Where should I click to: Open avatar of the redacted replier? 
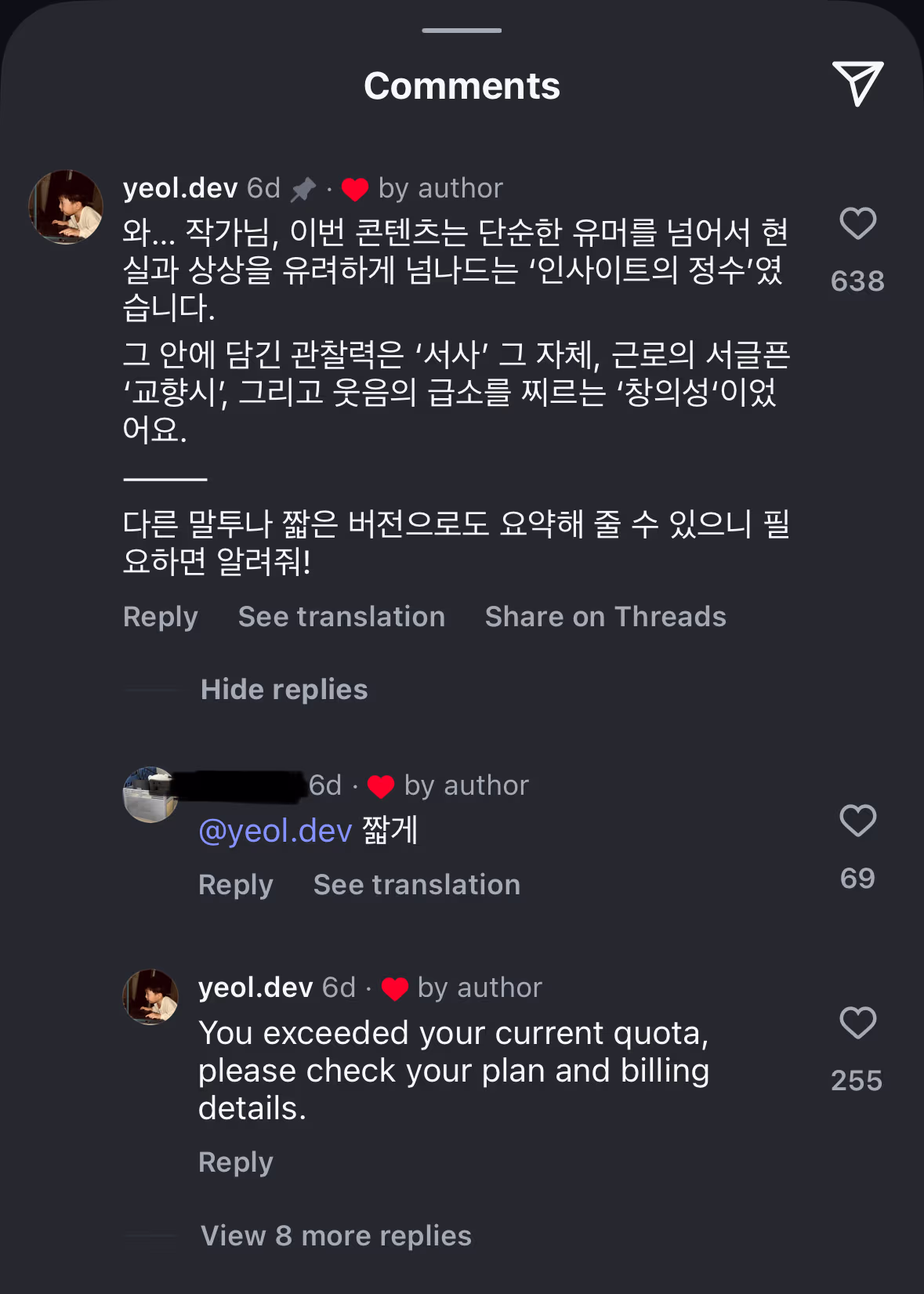tap(150, 795)
